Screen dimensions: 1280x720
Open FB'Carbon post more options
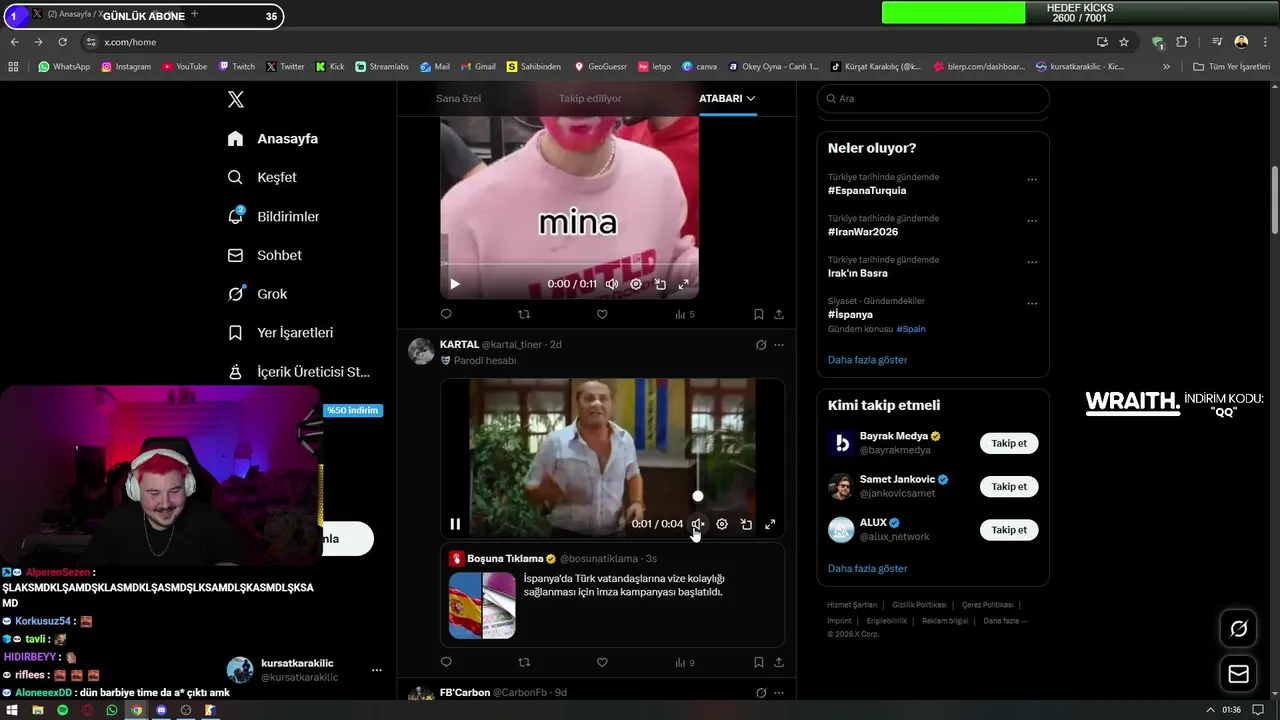[x=779, y=693]
